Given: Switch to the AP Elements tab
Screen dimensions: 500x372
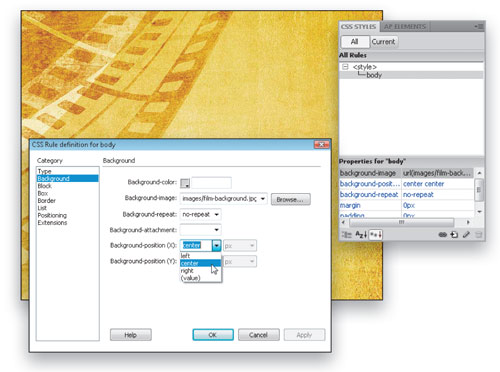Looking at the screenshot, I should click(x=405, y=26).
